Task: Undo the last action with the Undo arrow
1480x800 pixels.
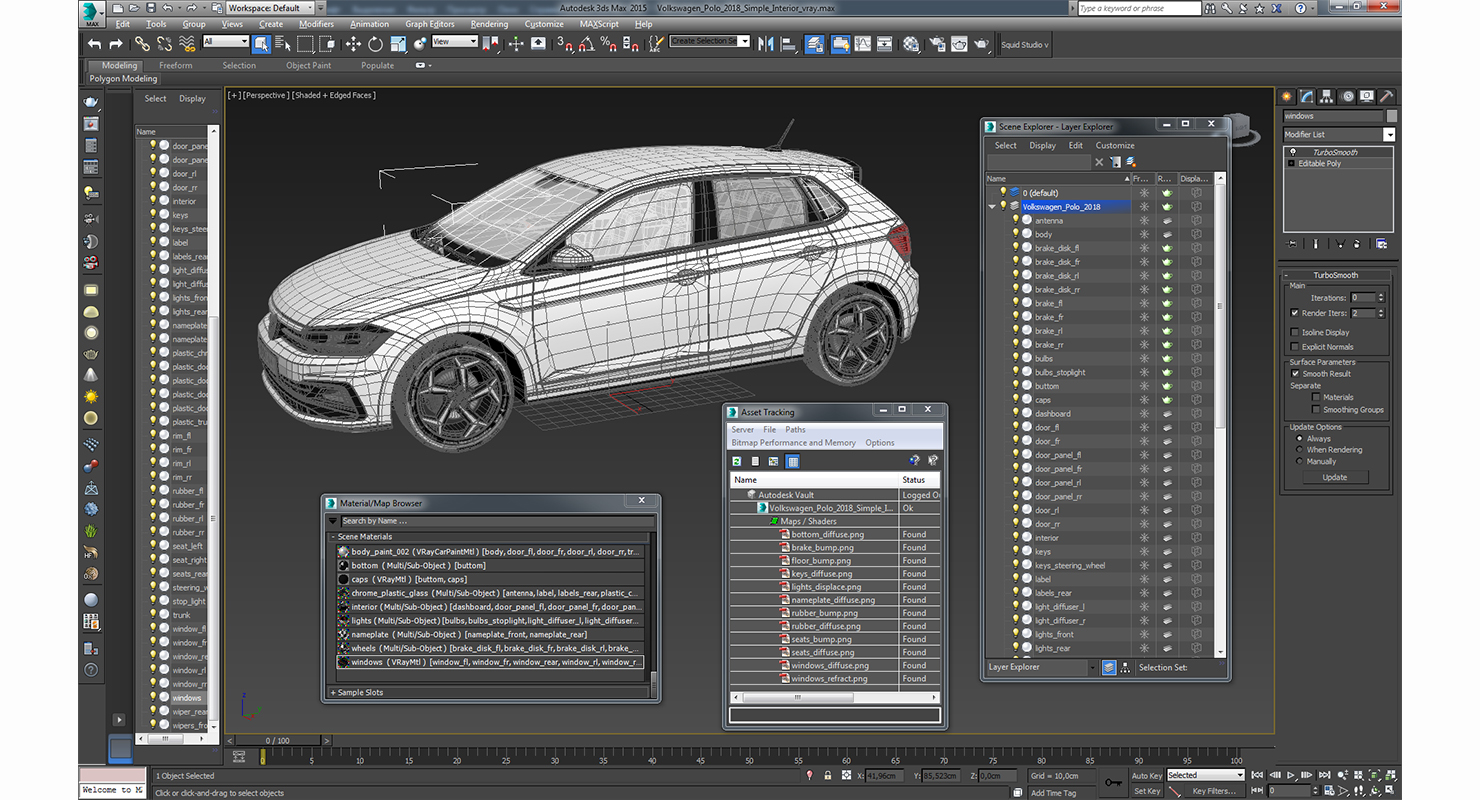Action: (x=94, y=44)
